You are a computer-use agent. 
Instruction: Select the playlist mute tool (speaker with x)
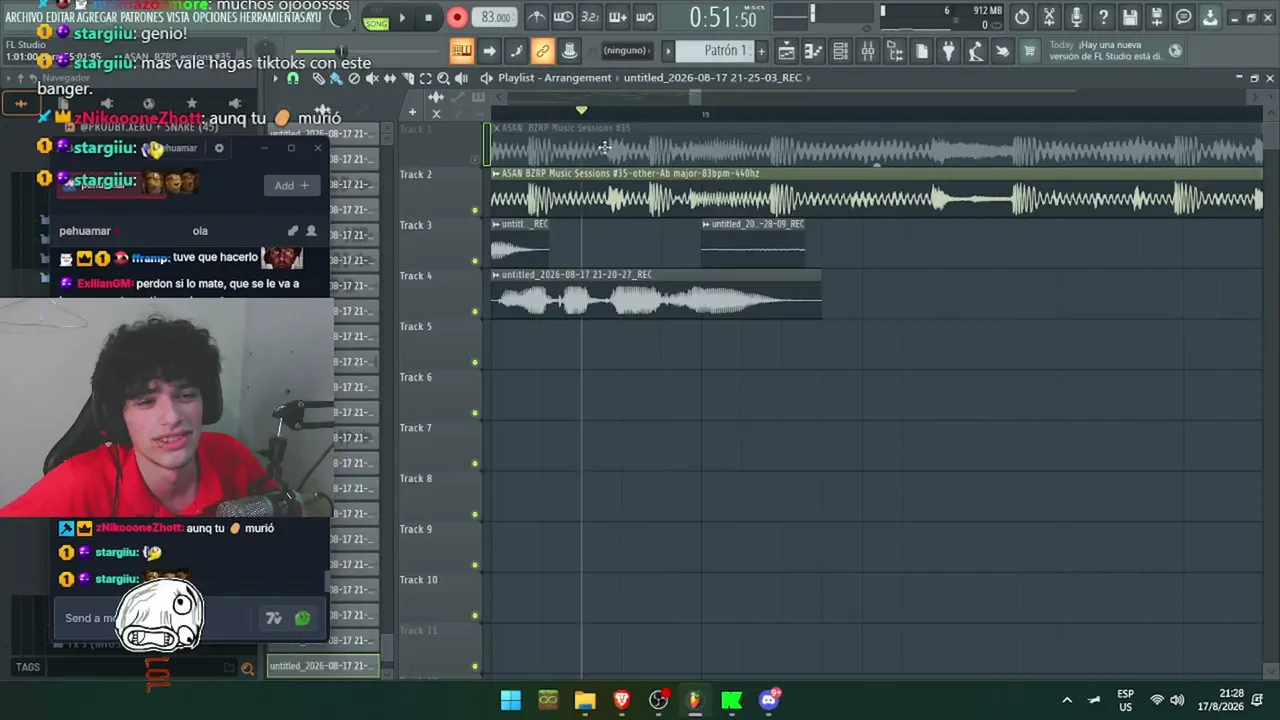point(372,78)
